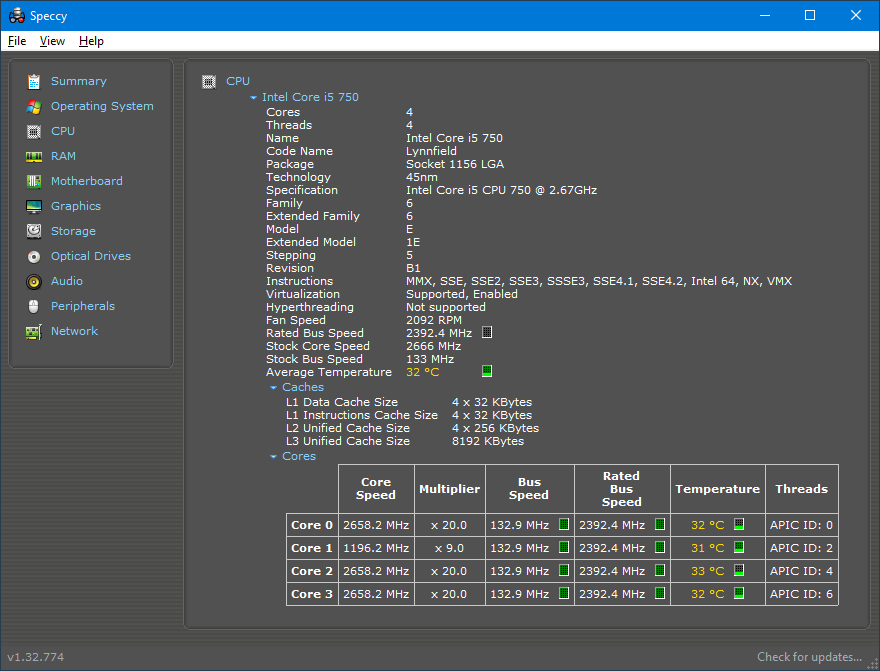This screenshot has height=671, width=880.
Task: Click the RAM module icon in sidebar
Action: pyautogui.click(x=34, y=157)
